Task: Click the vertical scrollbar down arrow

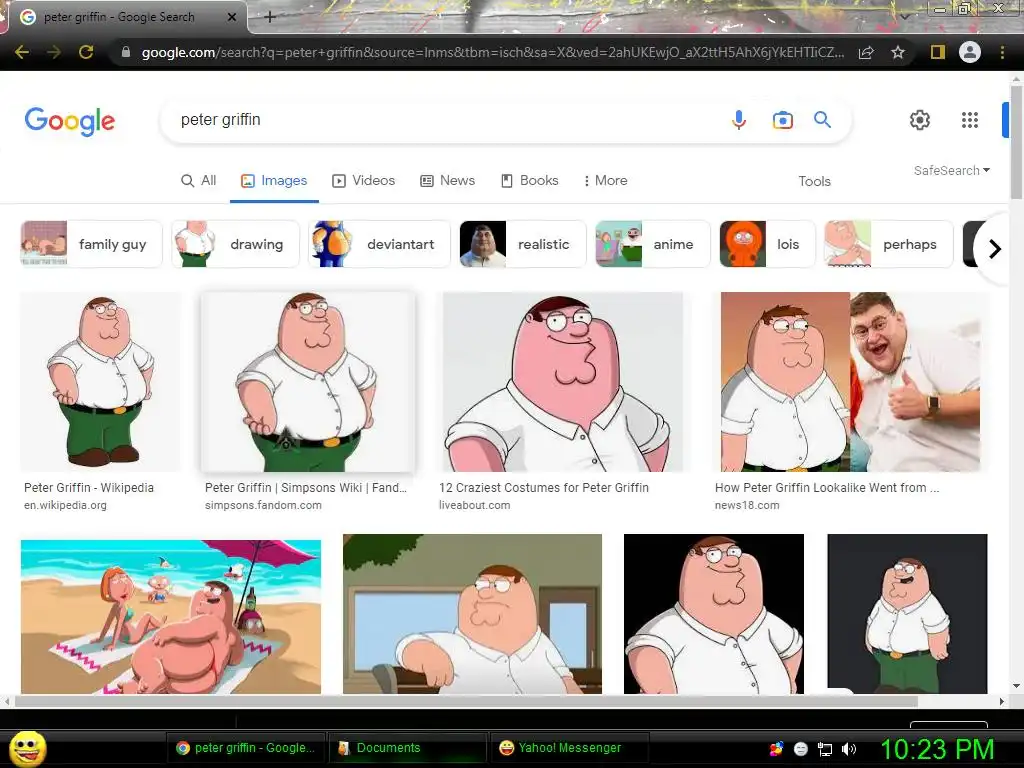Action: pos(1016,686)
